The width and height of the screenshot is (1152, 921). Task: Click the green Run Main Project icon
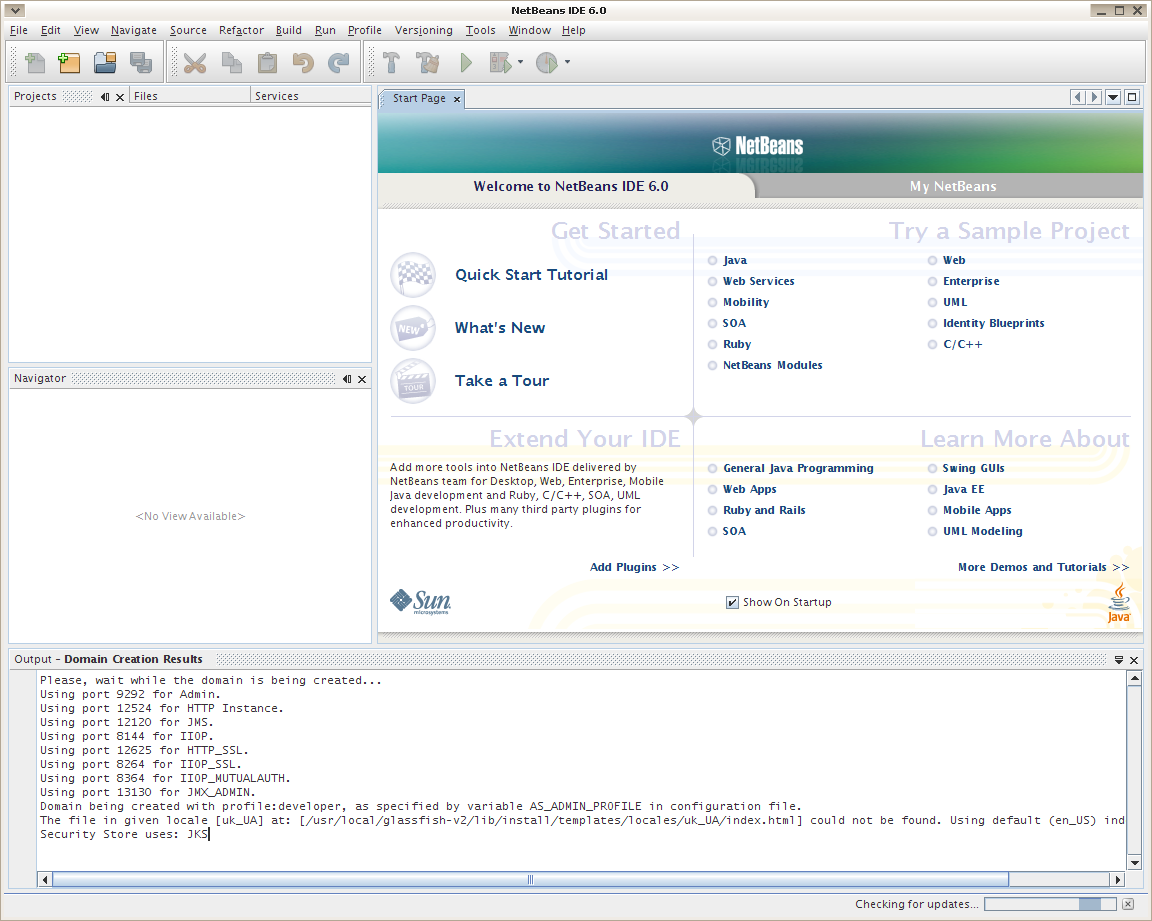(x=466, y=62)
